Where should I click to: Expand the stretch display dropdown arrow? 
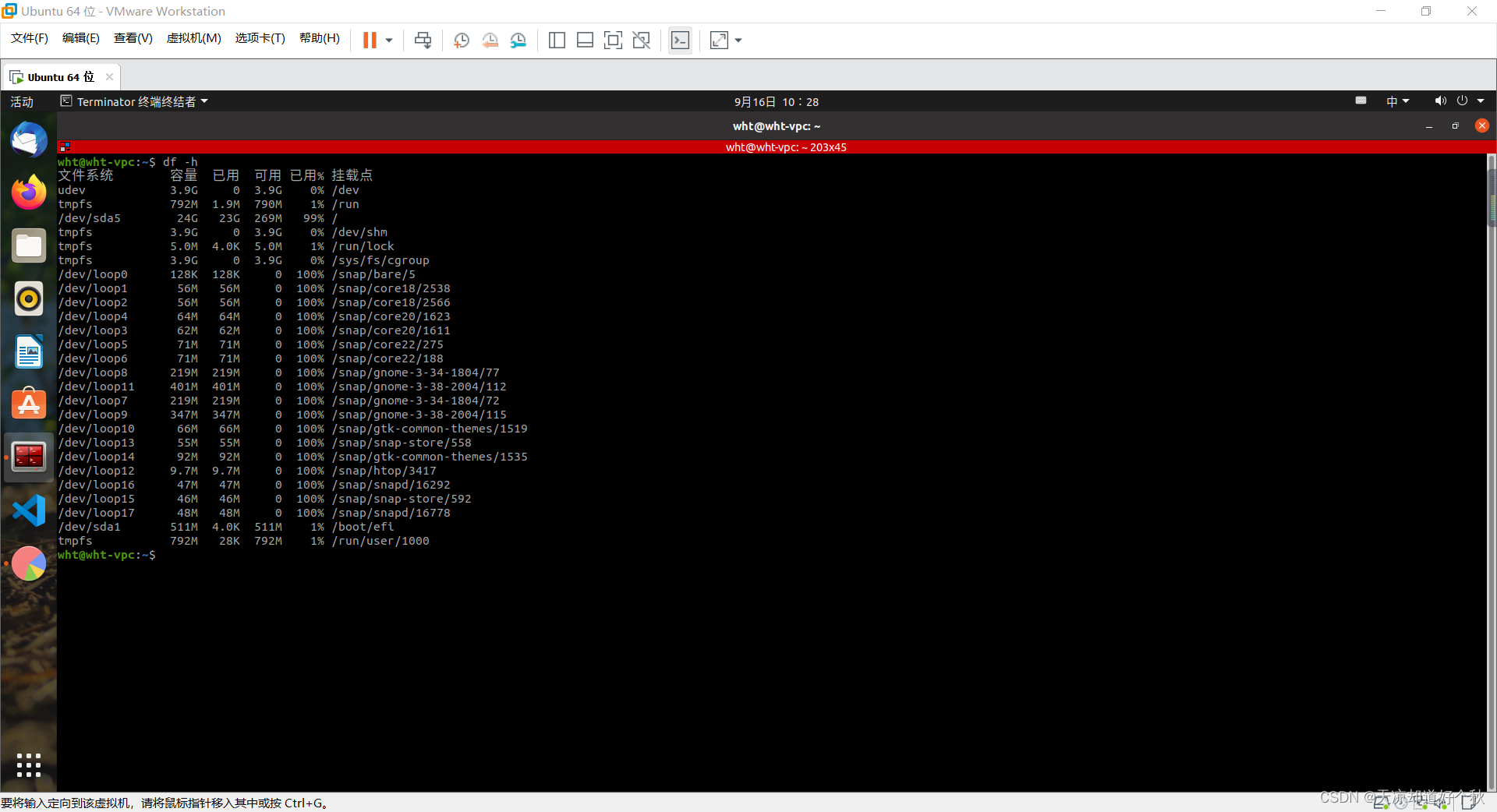click(738, 41)
